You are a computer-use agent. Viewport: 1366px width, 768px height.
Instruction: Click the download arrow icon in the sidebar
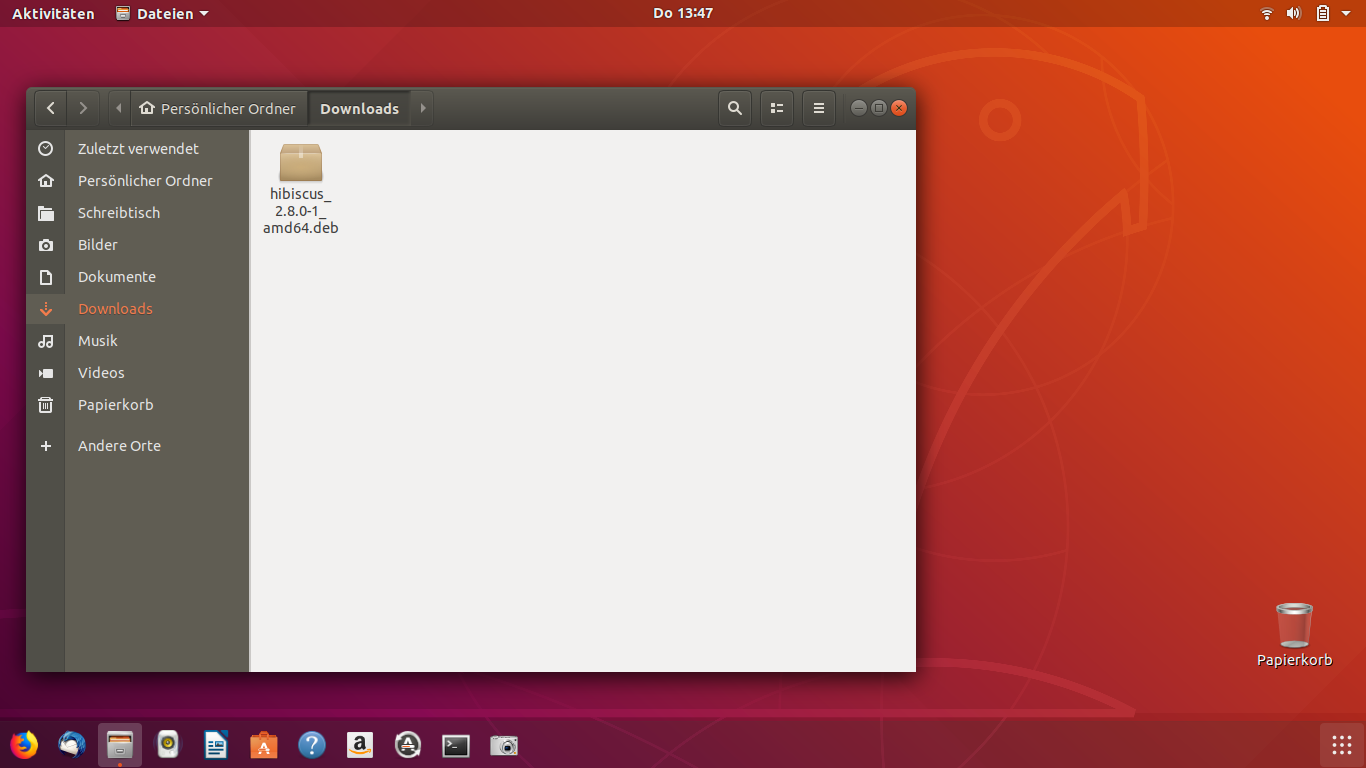45,309
